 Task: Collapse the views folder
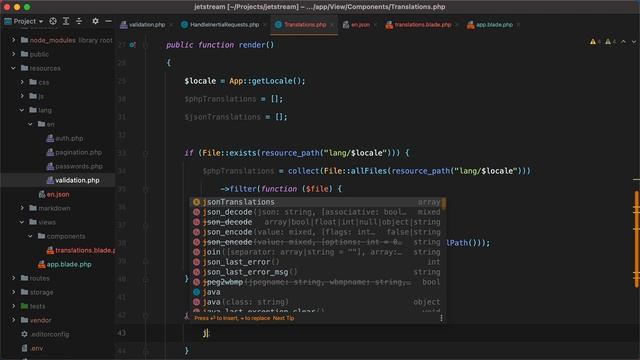[x=22, y=222]
